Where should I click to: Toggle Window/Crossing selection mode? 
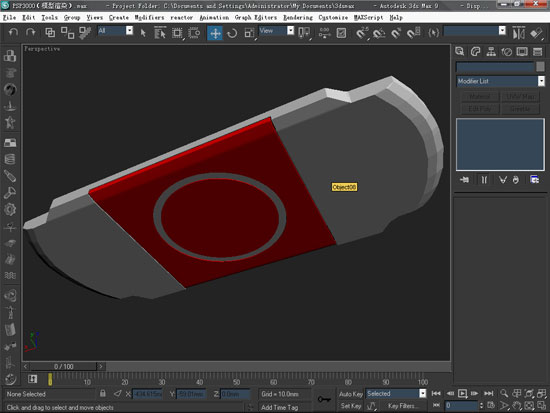(x=194, y=33)
